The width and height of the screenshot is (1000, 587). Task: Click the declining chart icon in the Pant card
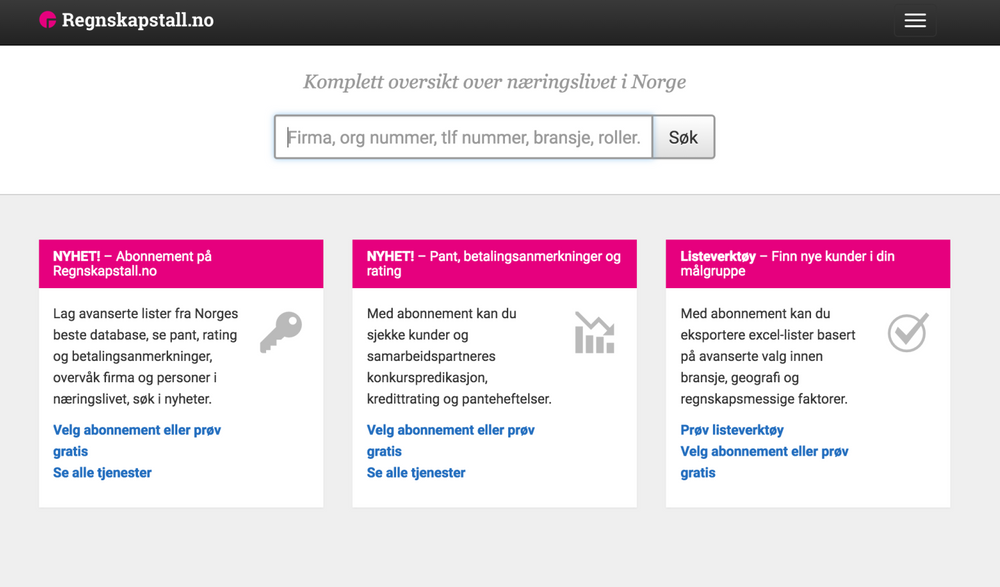tap(594, 332)
